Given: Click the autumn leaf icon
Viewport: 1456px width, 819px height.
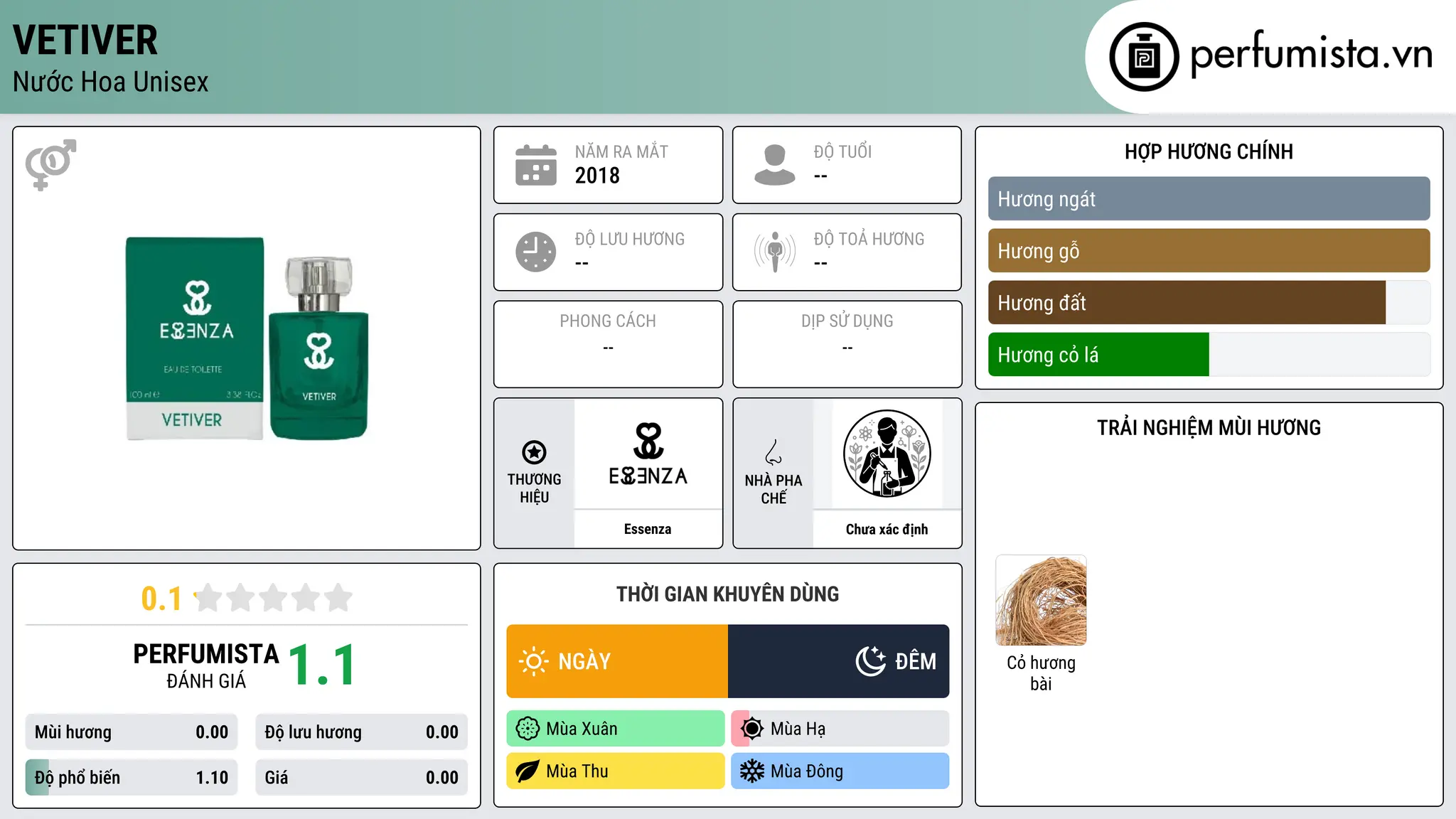Looking at the screenshot, I should tap(528, 771).
